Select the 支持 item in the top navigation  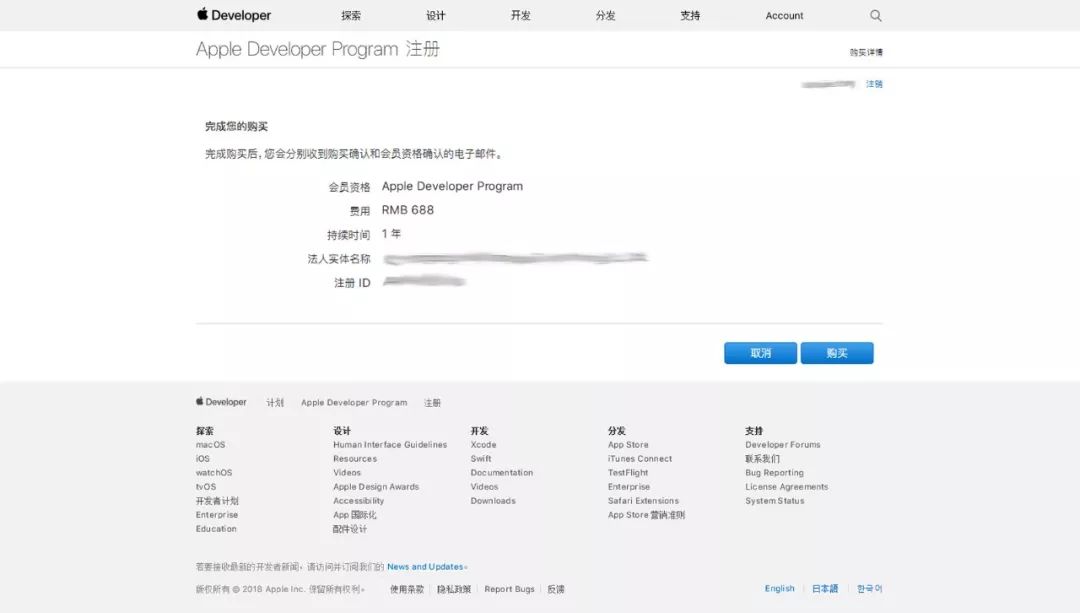(x=690, y=15)
